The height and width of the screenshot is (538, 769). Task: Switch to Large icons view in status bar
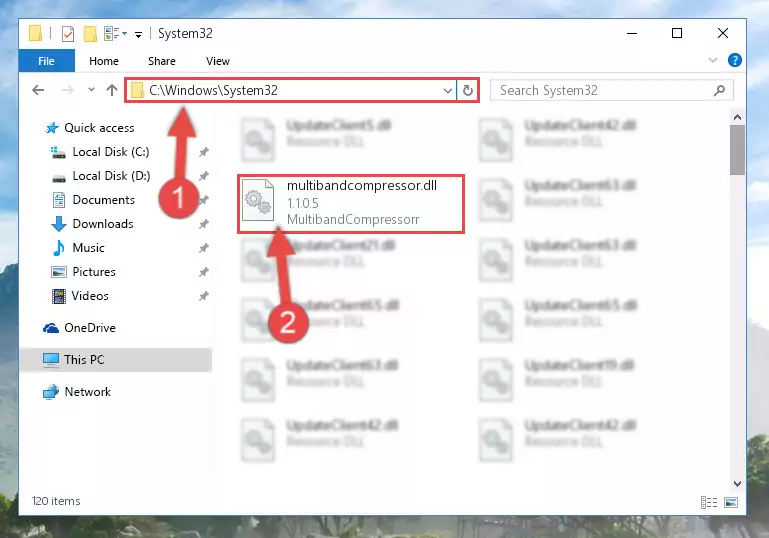coord(731,502)
